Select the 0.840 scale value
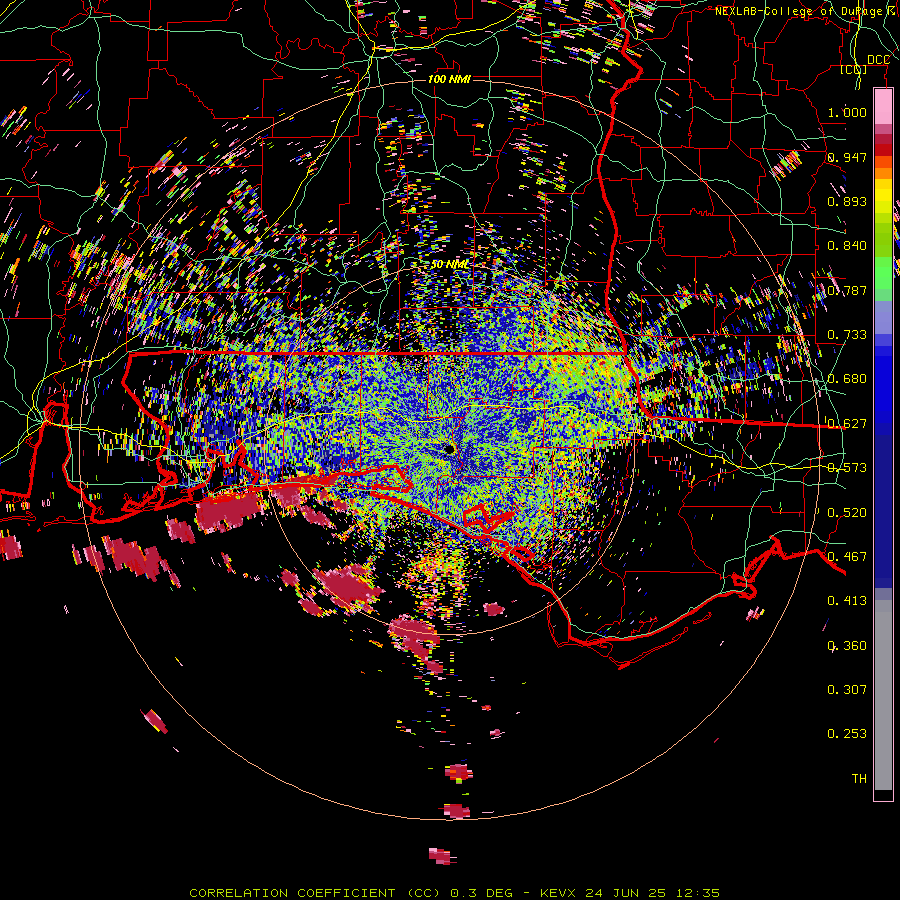 847,246
